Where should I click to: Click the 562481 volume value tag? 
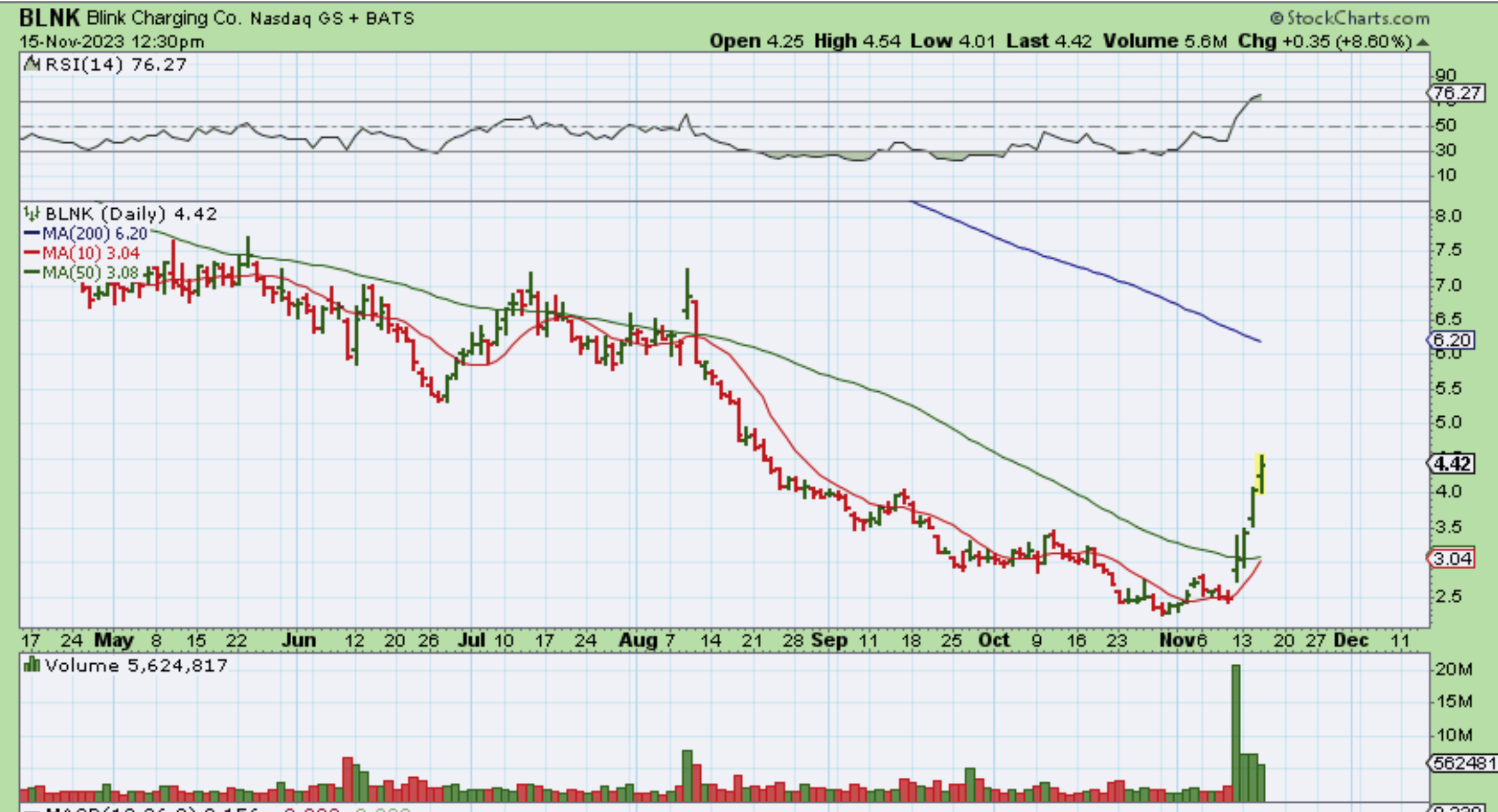click(1464, 763)
